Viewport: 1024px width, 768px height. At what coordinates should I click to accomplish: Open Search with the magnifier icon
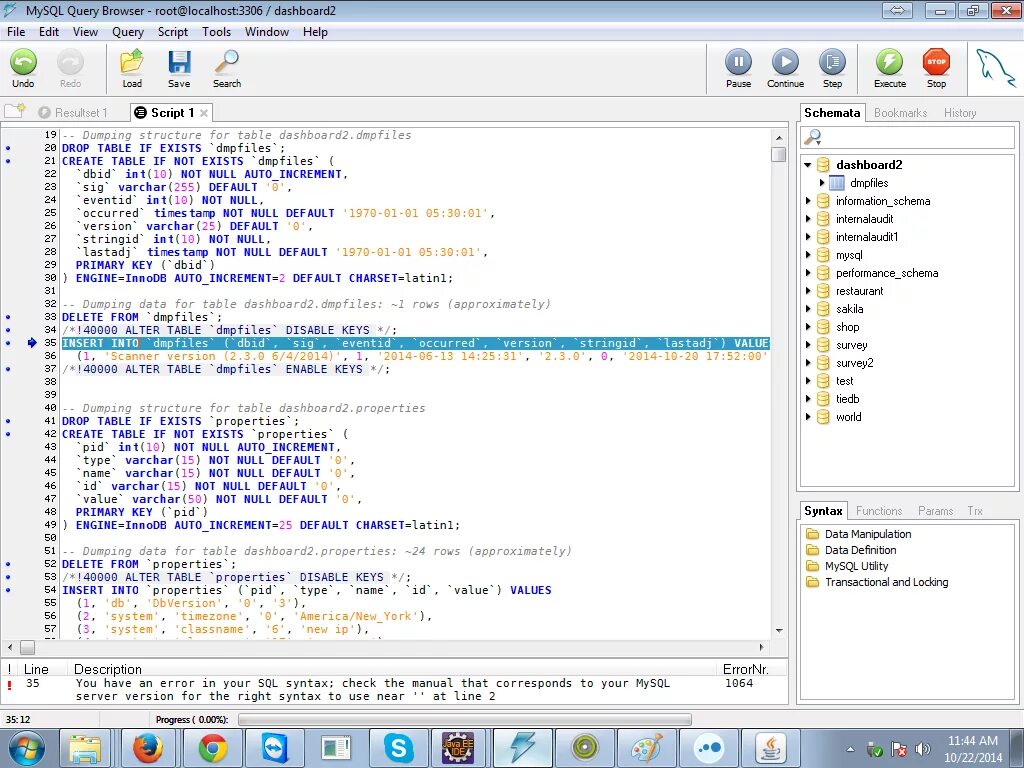pos(227,63)
